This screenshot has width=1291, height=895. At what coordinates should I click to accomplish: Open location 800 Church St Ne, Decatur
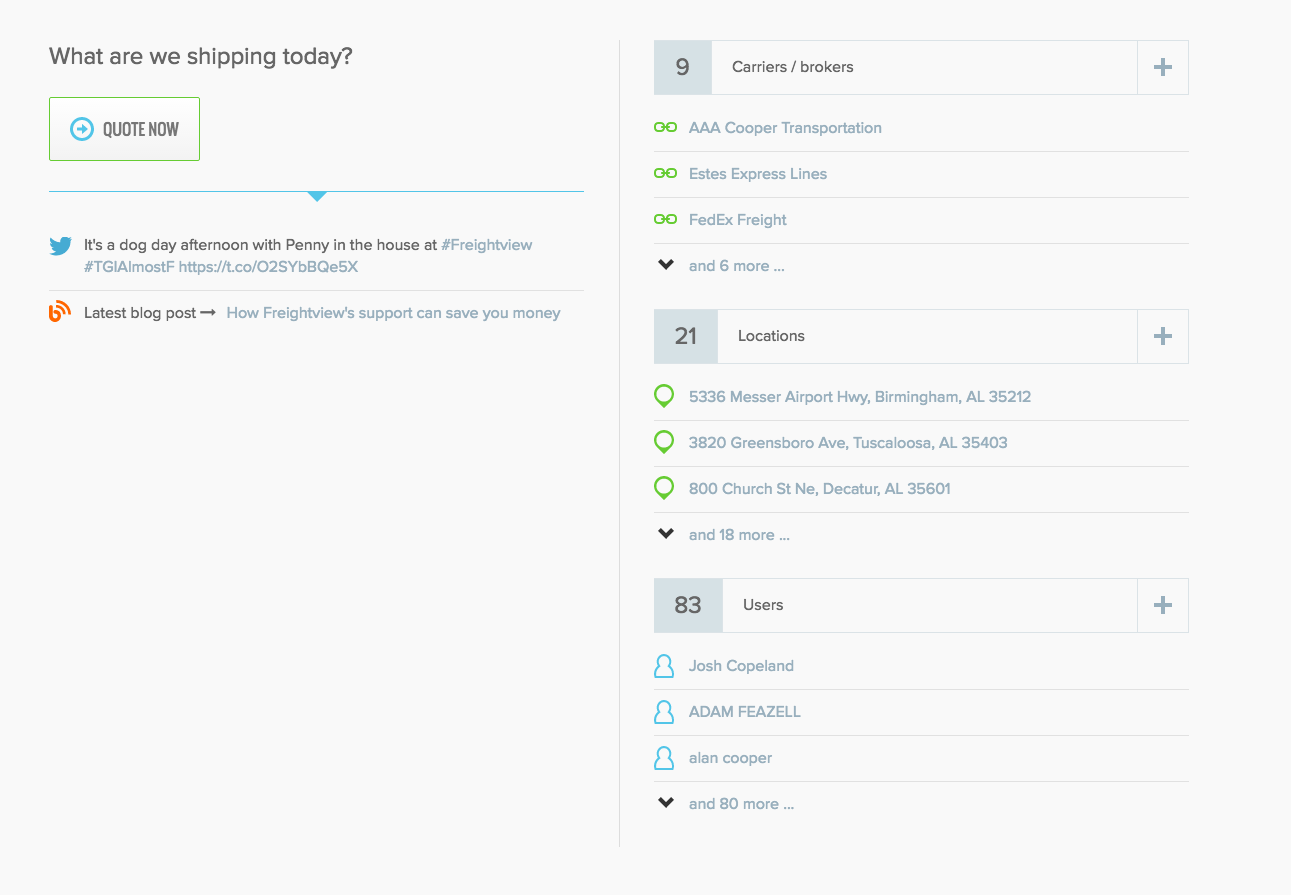click(x=820, y=489)
